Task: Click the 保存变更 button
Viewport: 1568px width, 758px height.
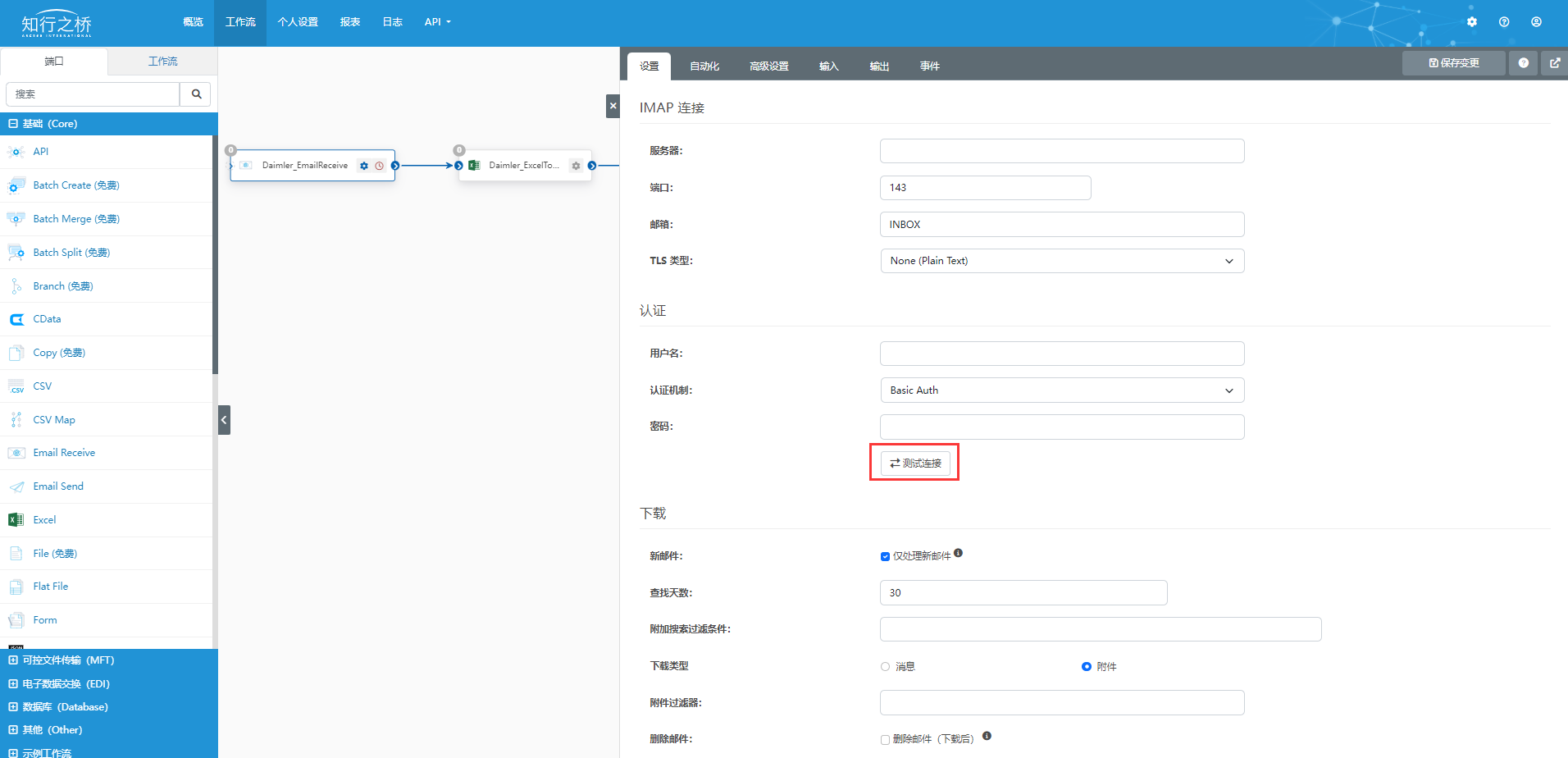Action: click(1452, 62)
